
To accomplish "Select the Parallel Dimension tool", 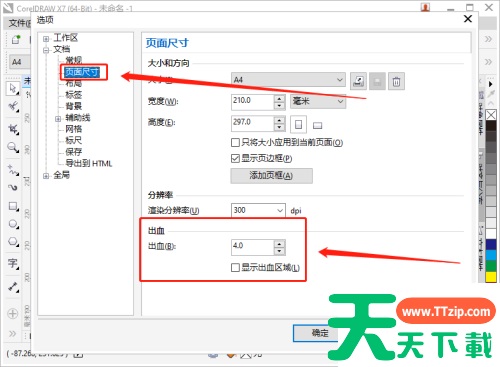I will coord(13,287).
